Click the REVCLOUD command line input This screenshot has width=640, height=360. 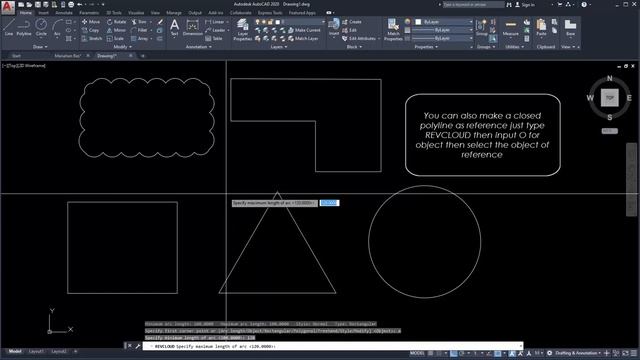click(332, 346)
